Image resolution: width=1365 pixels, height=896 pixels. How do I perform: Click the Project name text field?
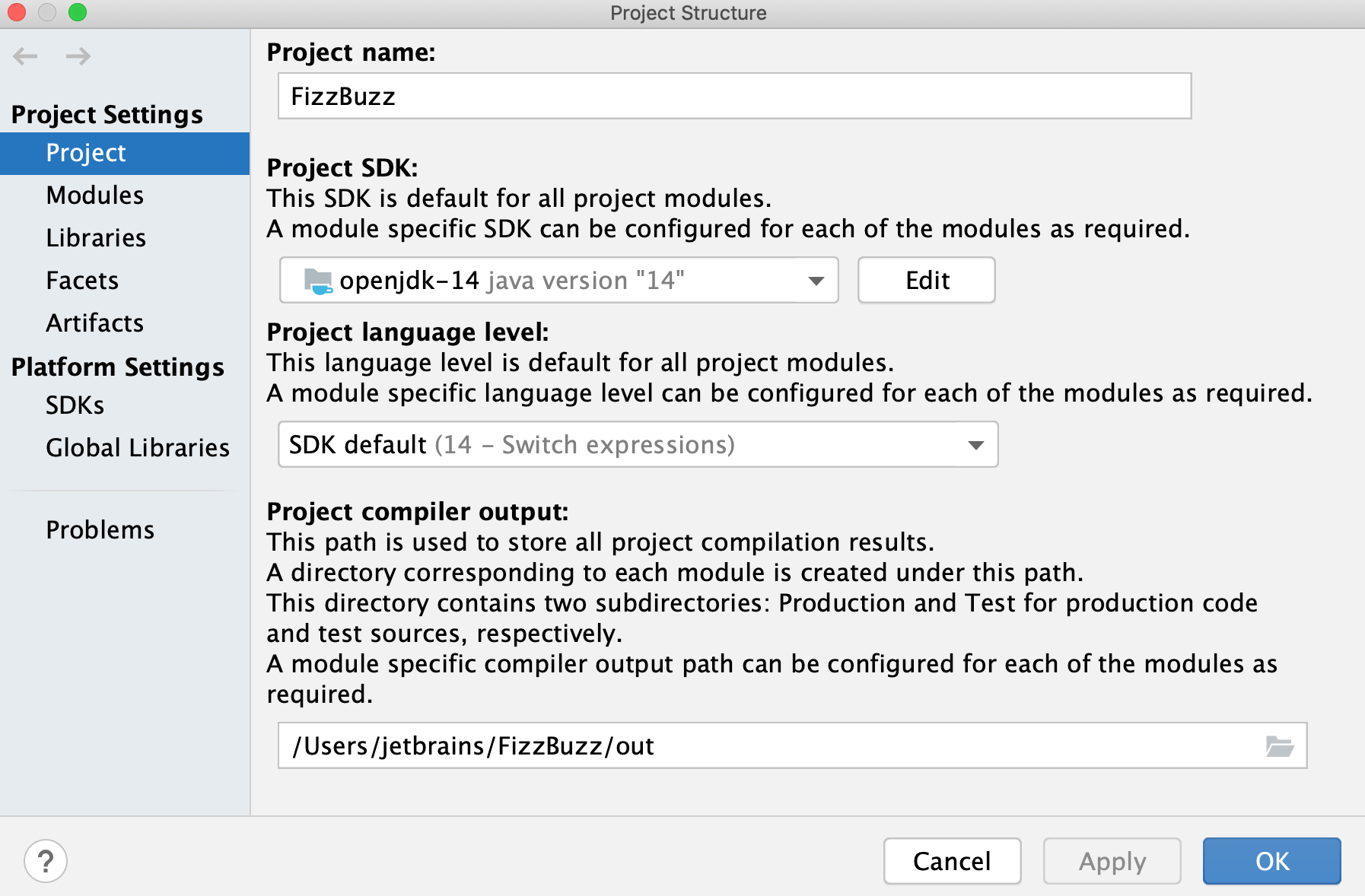pyautogui.click(x=734, y=97)
